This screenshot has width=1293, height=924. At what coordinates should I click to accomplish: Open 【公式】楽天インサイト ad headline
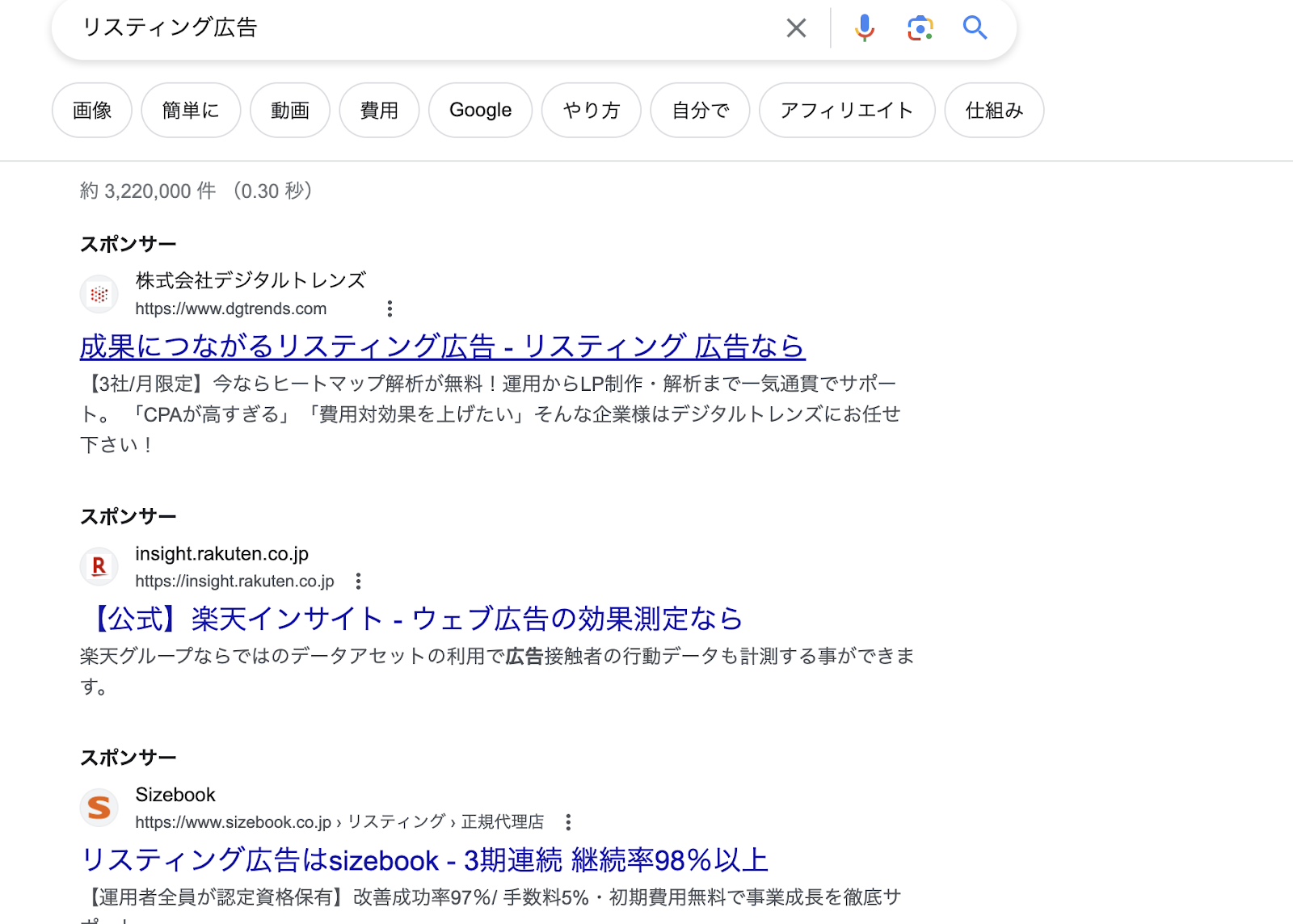click(x=411, y=619)
